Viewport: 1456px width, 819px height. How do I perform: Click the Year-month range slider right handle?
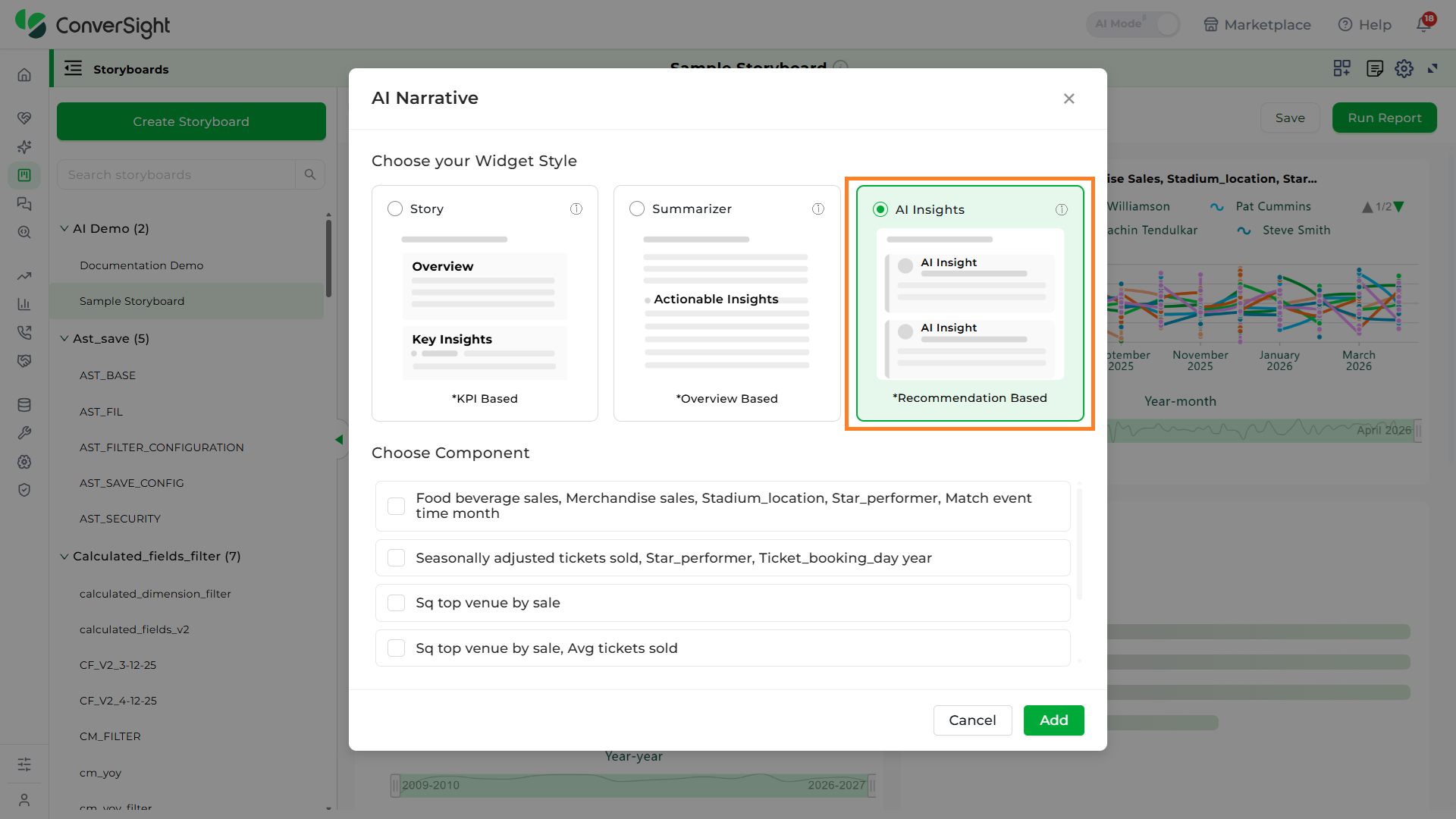tap(1417, 431)
